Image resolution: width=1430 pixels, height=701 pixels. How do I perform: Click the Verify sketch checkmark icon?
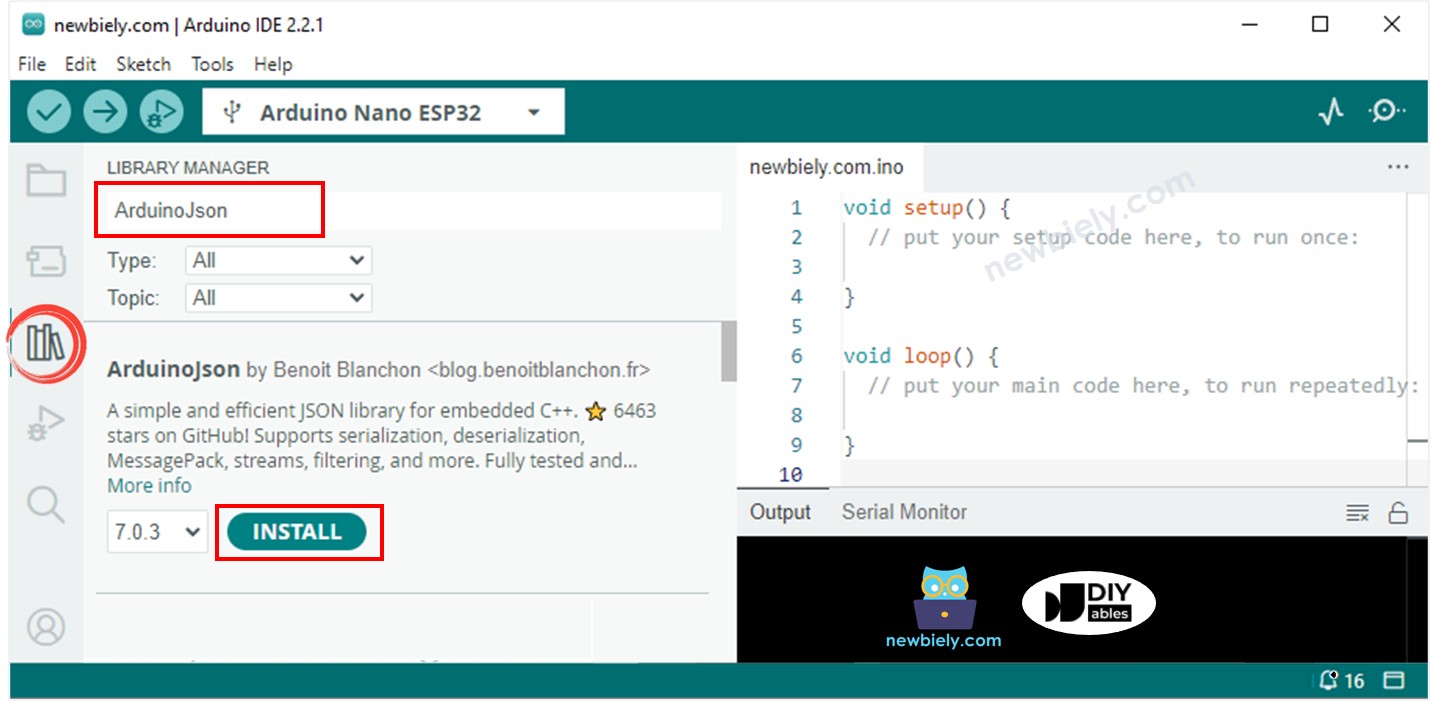point(48,111)
